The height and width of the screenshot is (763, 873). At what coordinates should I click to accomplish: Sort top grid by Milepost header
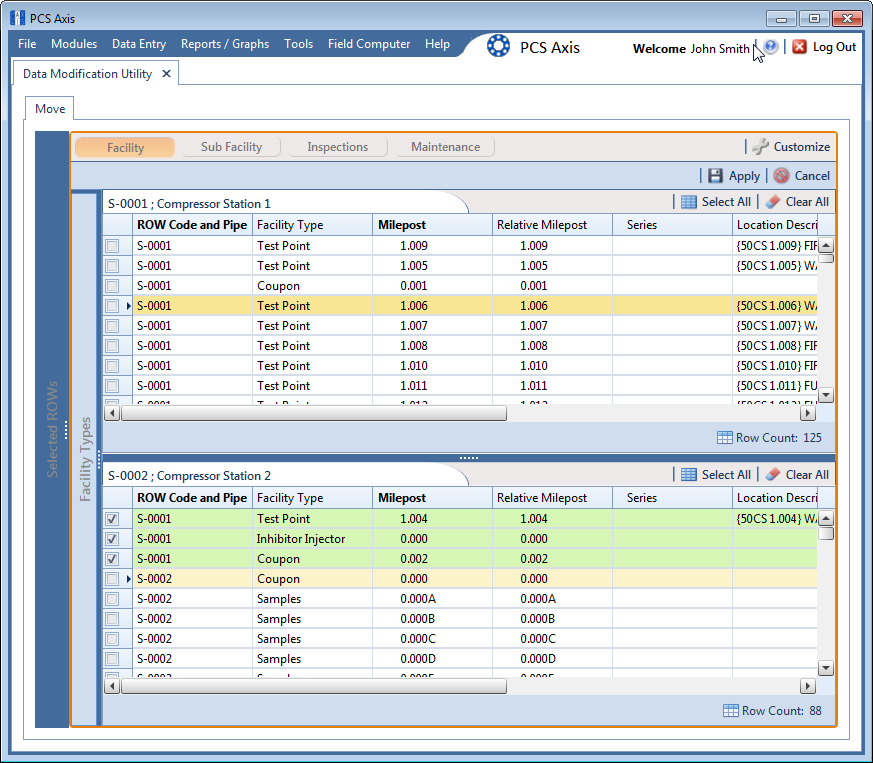point(432,225)
